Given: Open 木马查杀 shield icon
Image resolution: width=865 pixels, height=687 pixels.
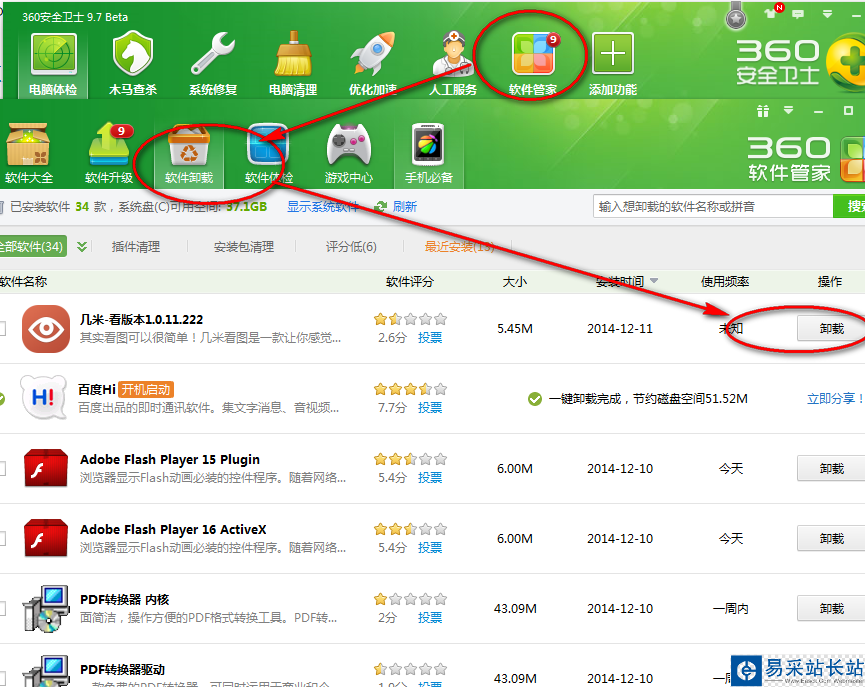Looking at the screenshot, I should coord(132,64).
